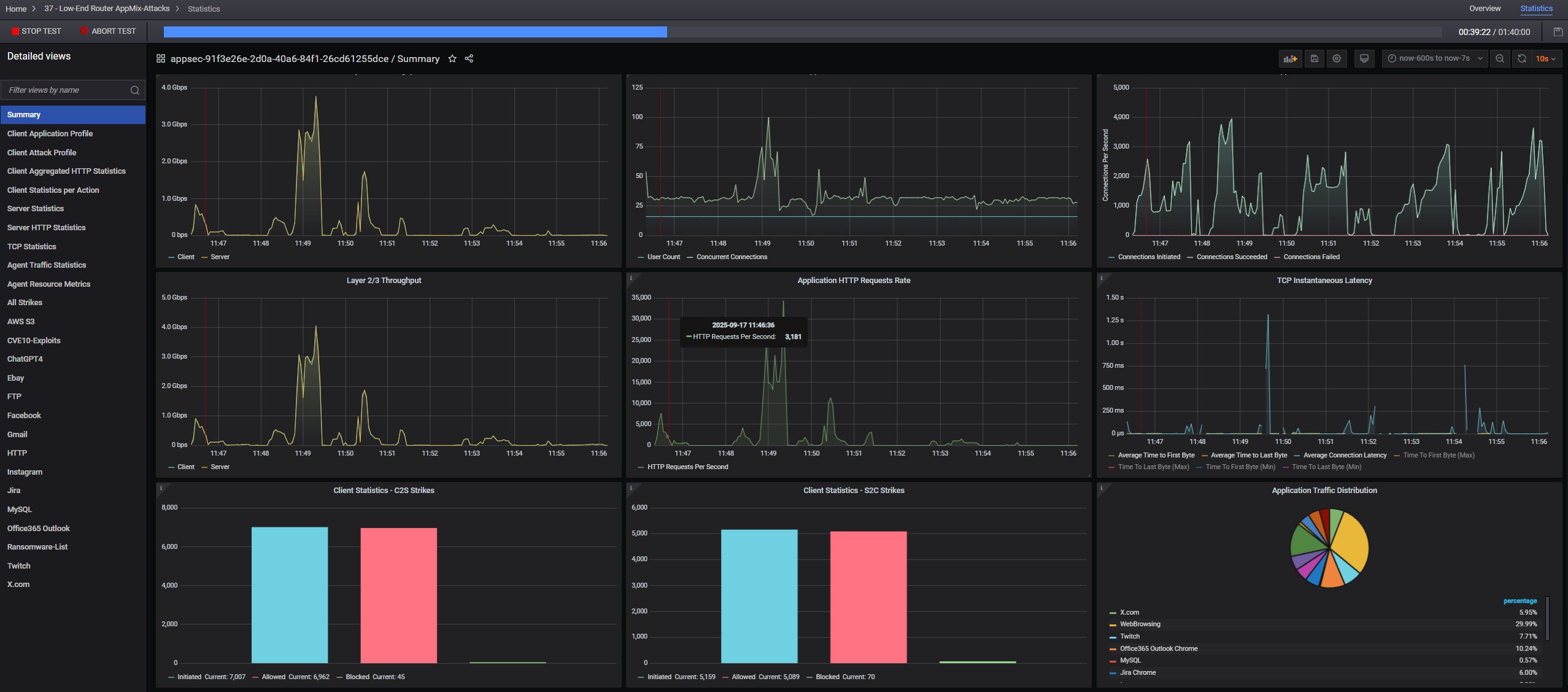Expand the Application HTTP Requests Rate panel menu
This screenshot has height=692, width=1568.
pos(853,281)
